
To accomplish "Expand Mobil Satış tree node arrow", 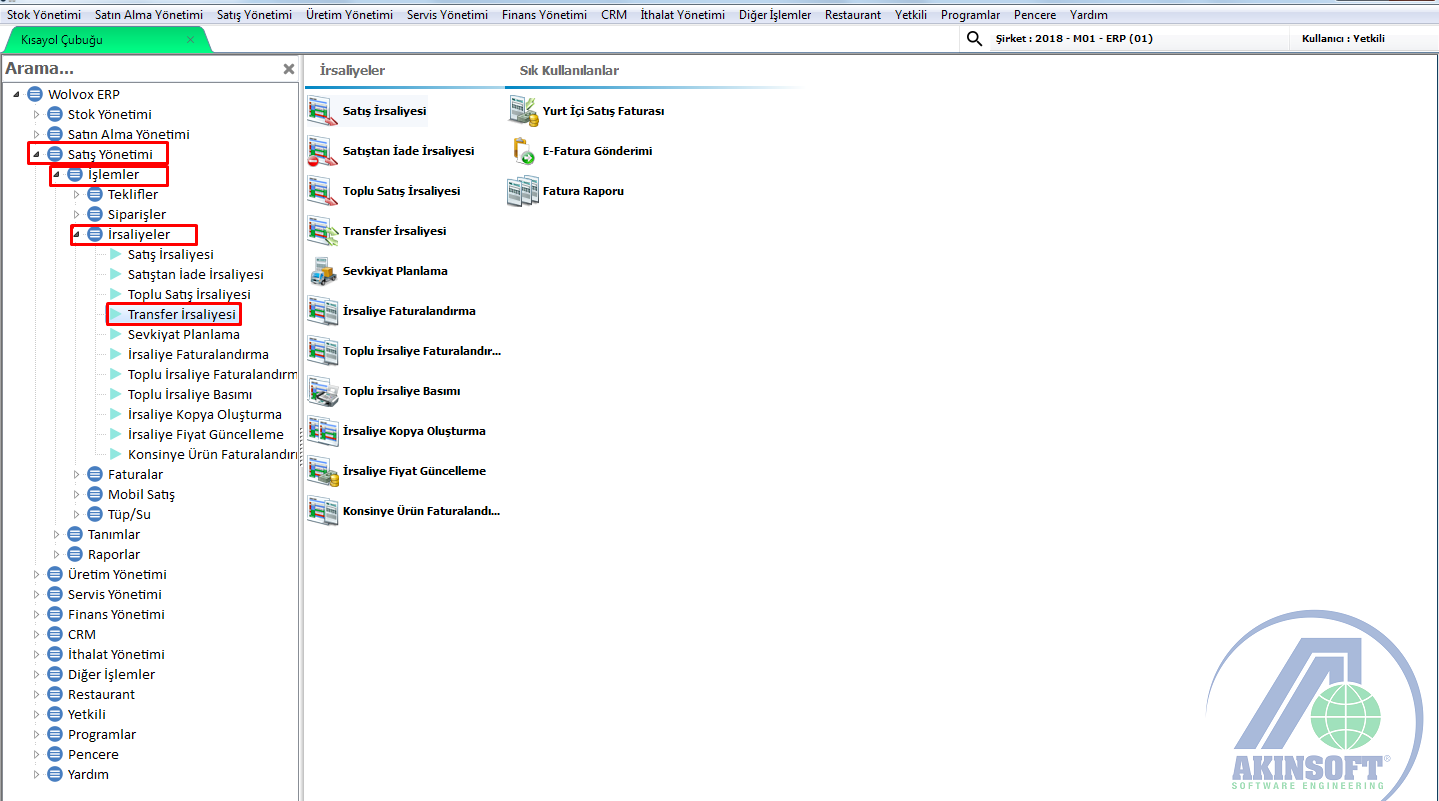I will [76, 494].
